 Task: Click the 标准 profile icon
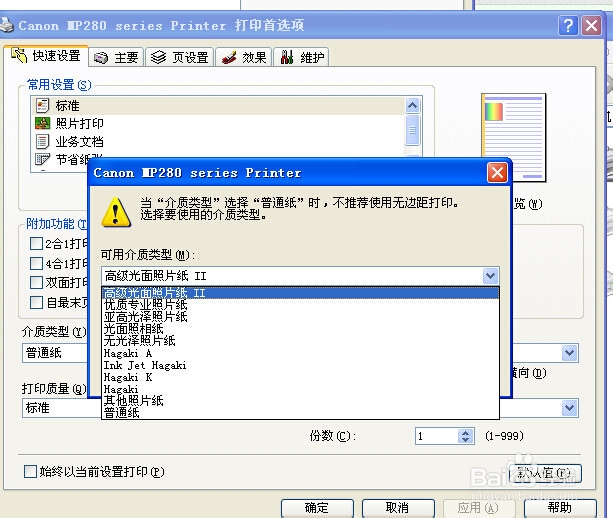(42, 106)
